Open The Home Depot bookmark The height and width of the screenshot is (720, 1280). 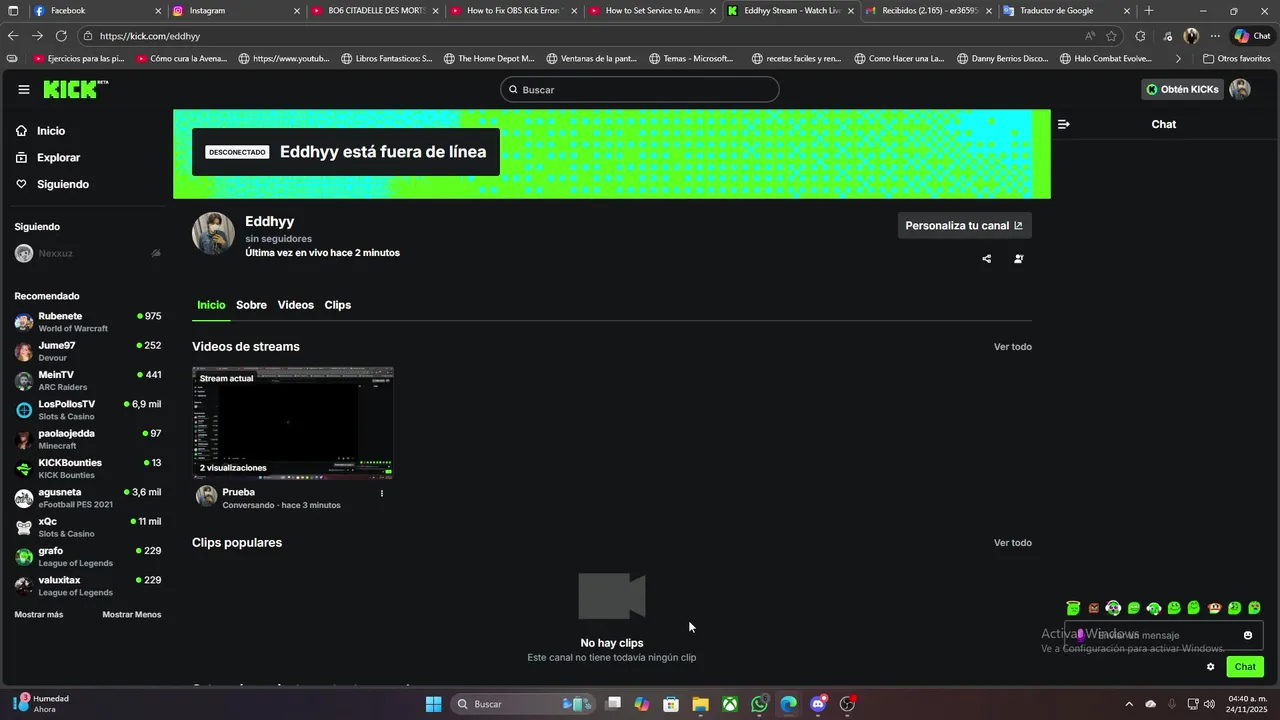point(489,58)
